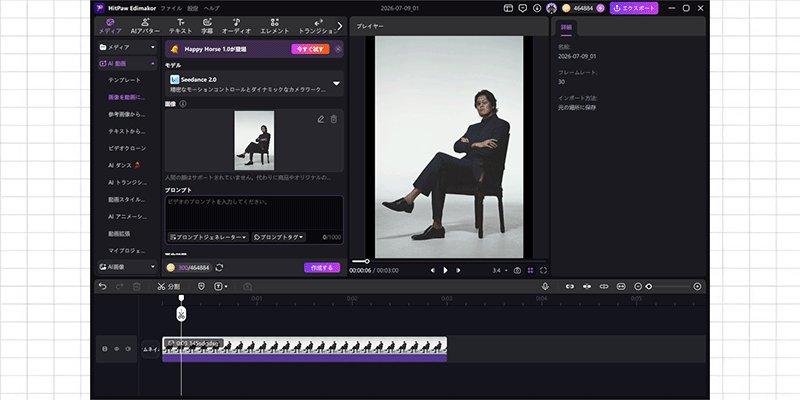Select 動画拡張 in the sidebar
Image resolution: width=800 pixels, height=400 pixels.
tap(119, 234)
